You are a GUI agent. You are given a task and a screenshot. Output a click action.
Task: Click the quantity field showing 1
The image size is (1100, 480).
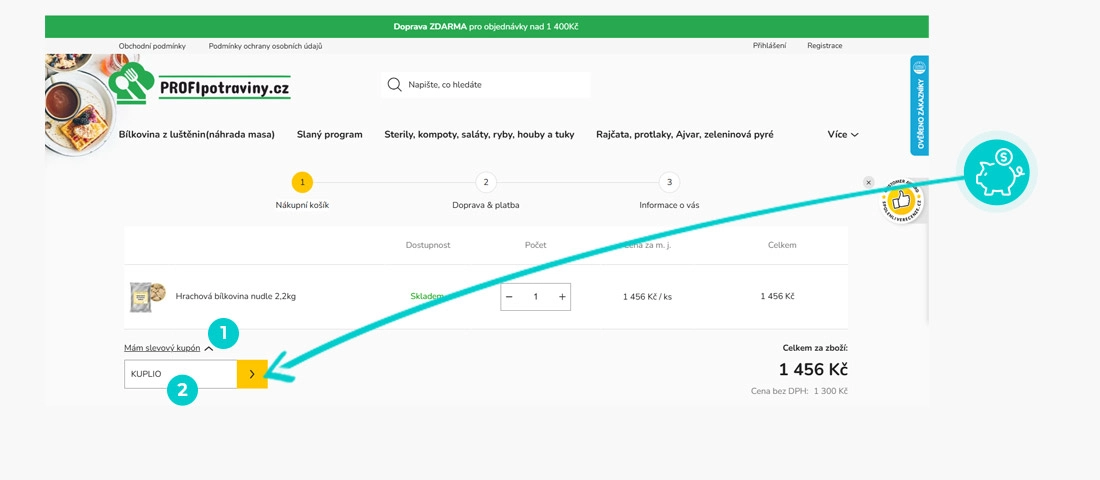[x=535, y=297]
